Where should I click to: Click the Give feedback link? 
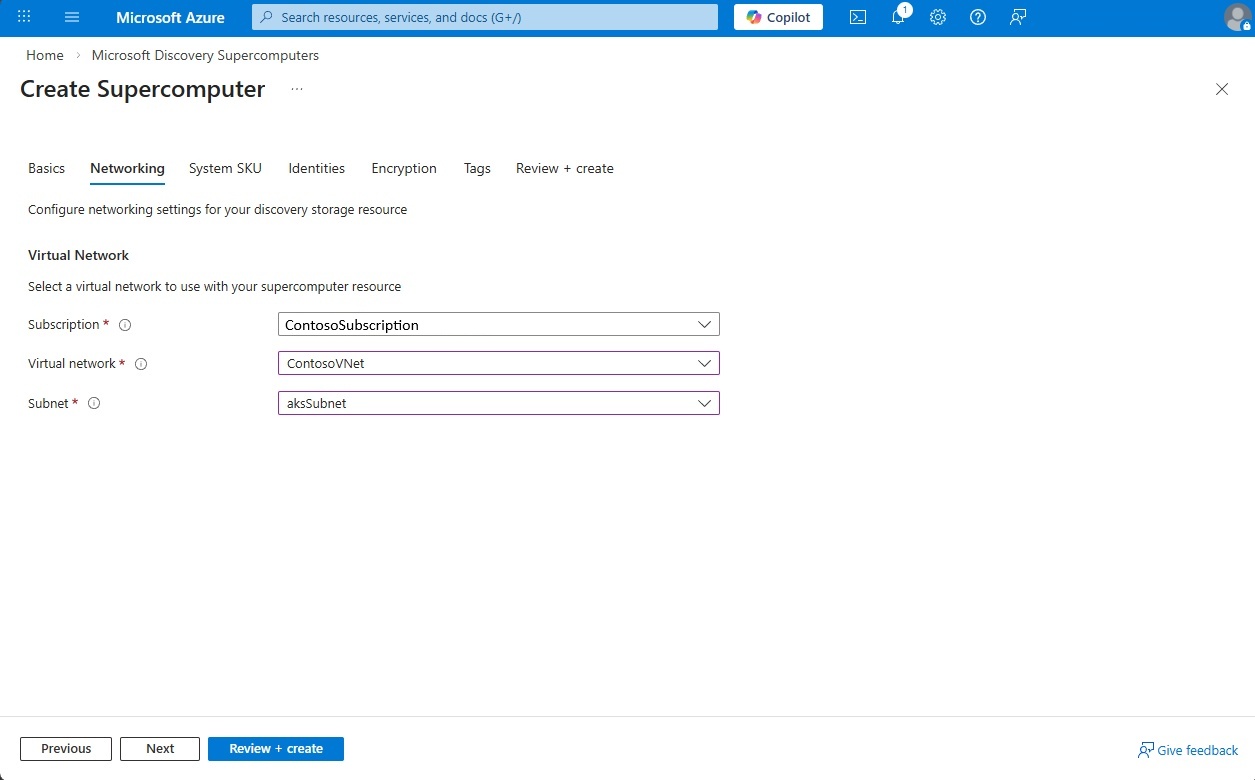click(1188, 750)
